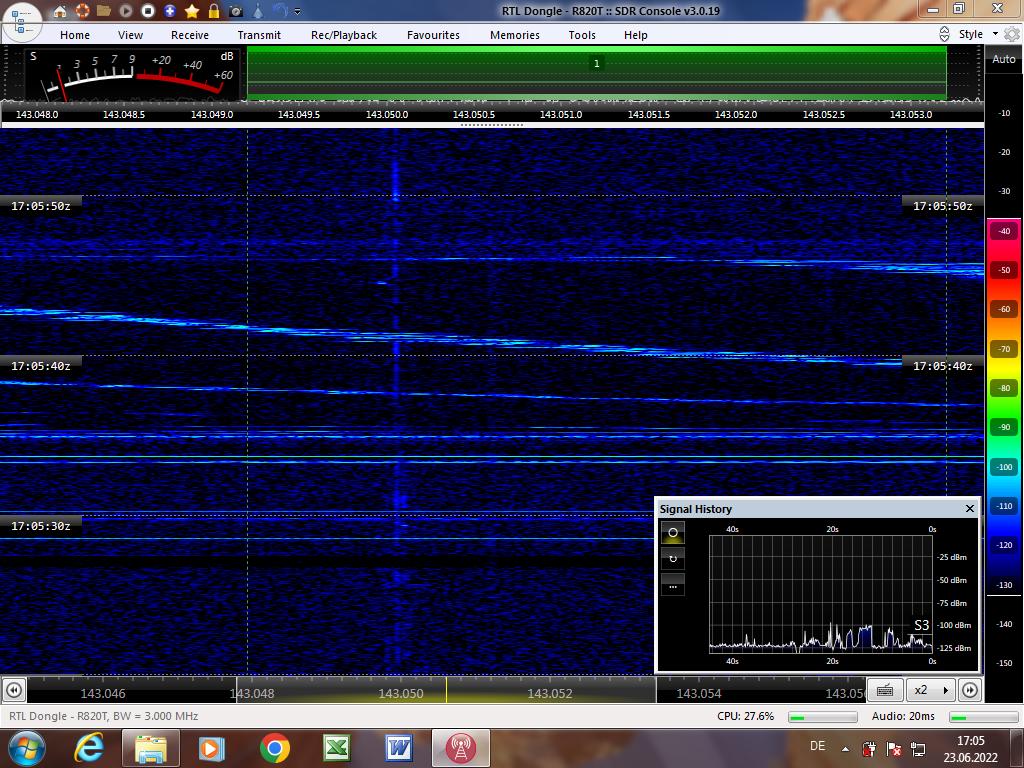Click the left 17:05:40z waterfall timestamp
The width and height of the screenshot is (1024, 768).
(x=40, y=366)
